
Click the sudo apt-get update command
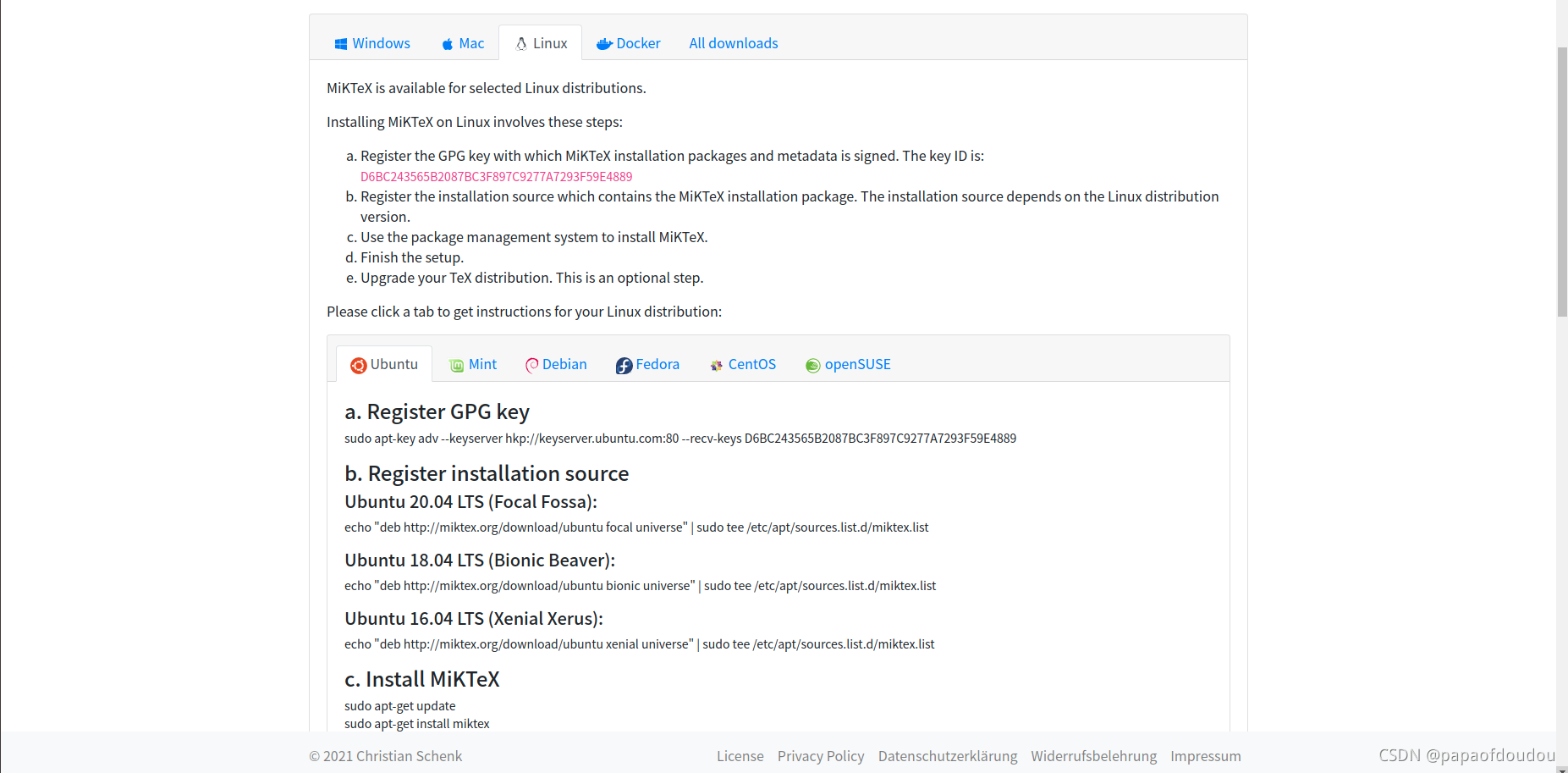pyautogui.click(x=400, y=706)
